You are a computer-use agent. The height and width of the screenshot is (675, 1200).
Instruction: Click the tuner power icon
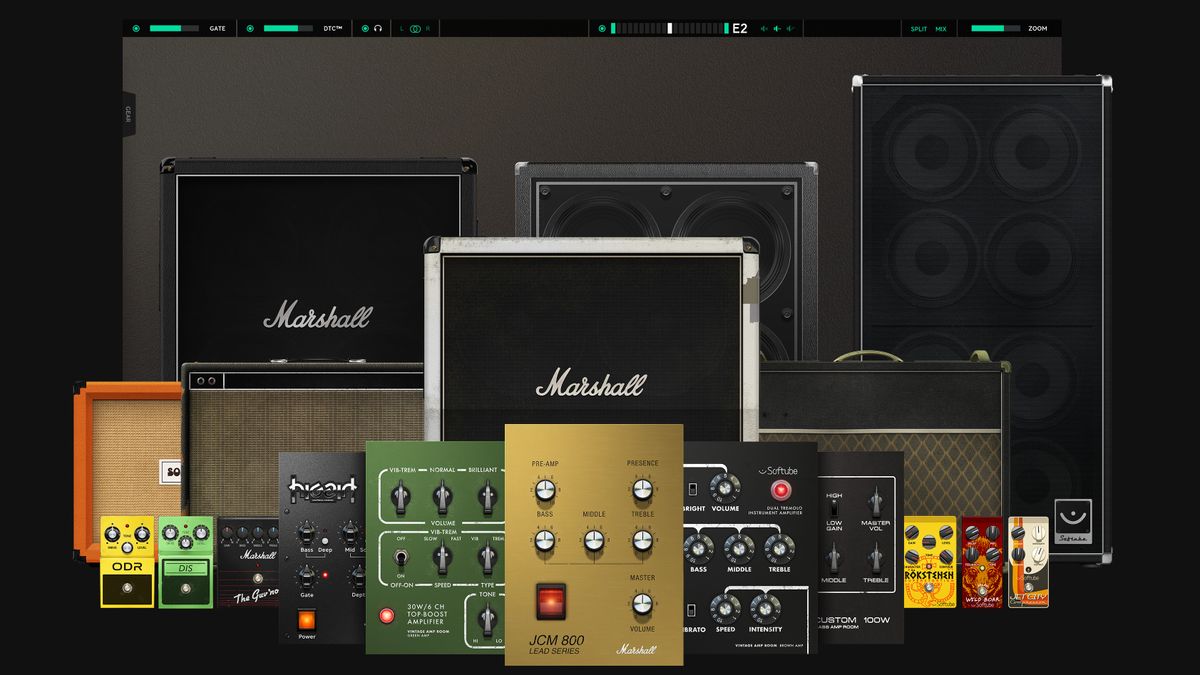coord(603,27)
